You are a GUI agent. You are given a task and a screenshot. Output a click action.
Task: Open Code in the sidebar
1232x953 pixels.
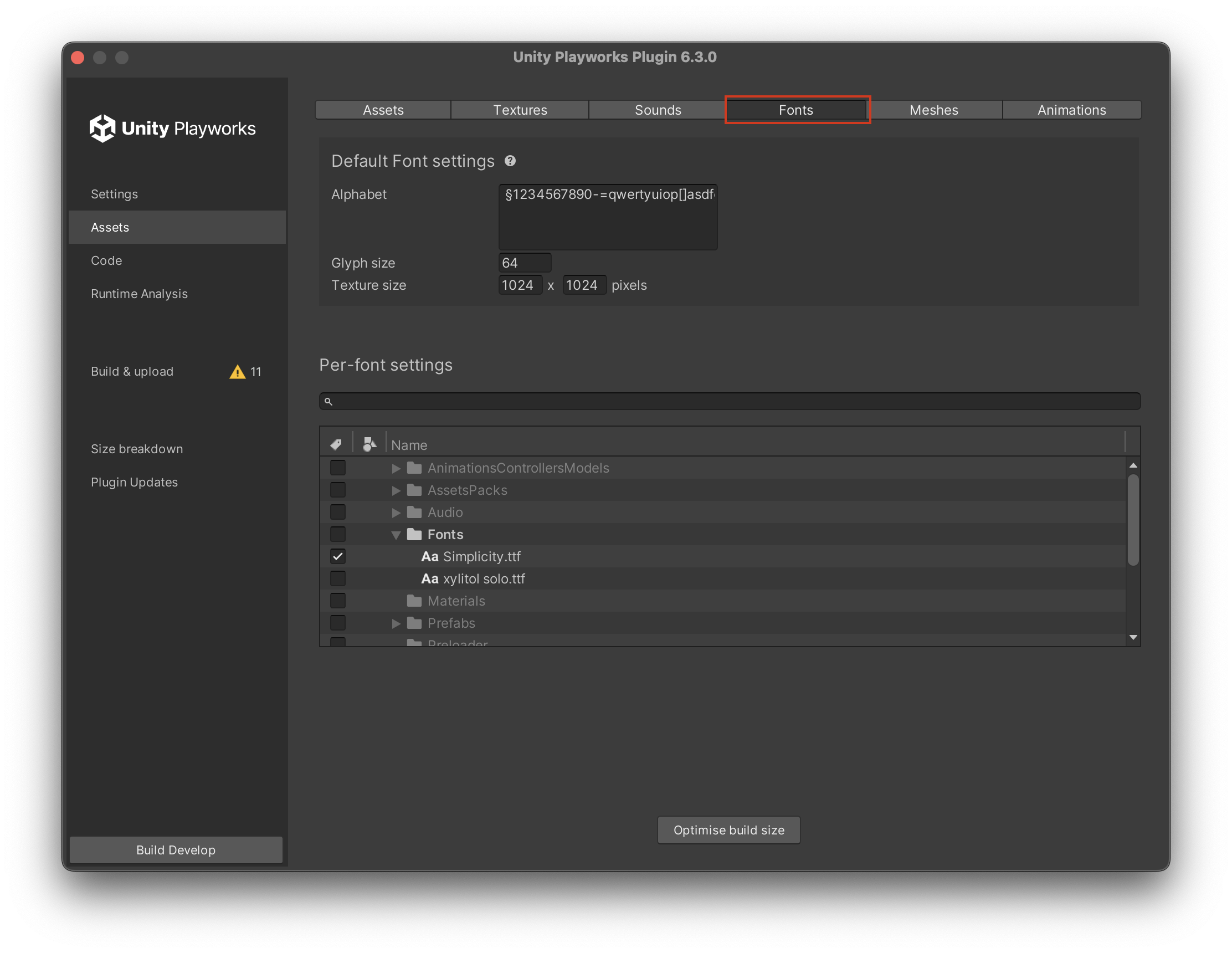click(x=177, y=260)
